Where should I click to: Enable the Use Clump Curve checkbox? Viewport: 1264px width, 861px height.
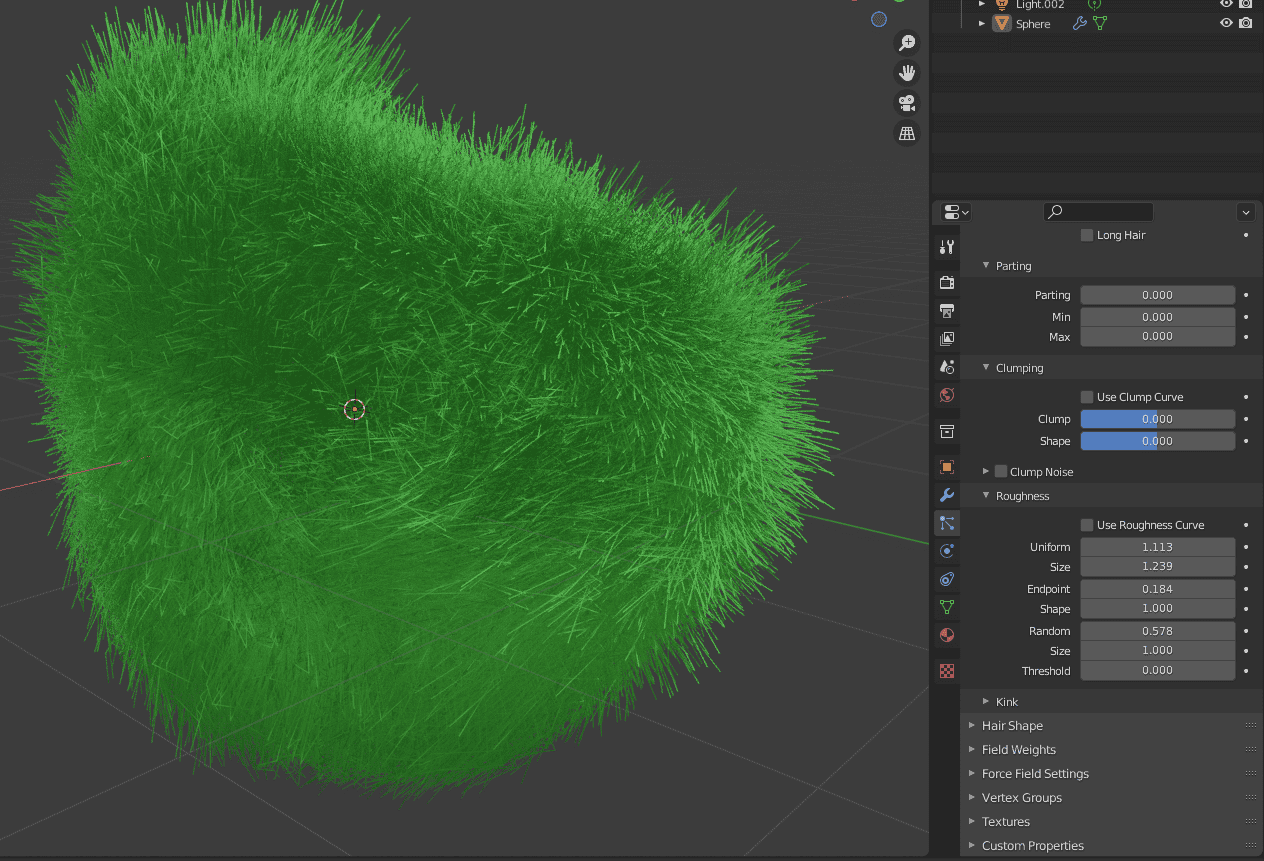[1086, 396]
